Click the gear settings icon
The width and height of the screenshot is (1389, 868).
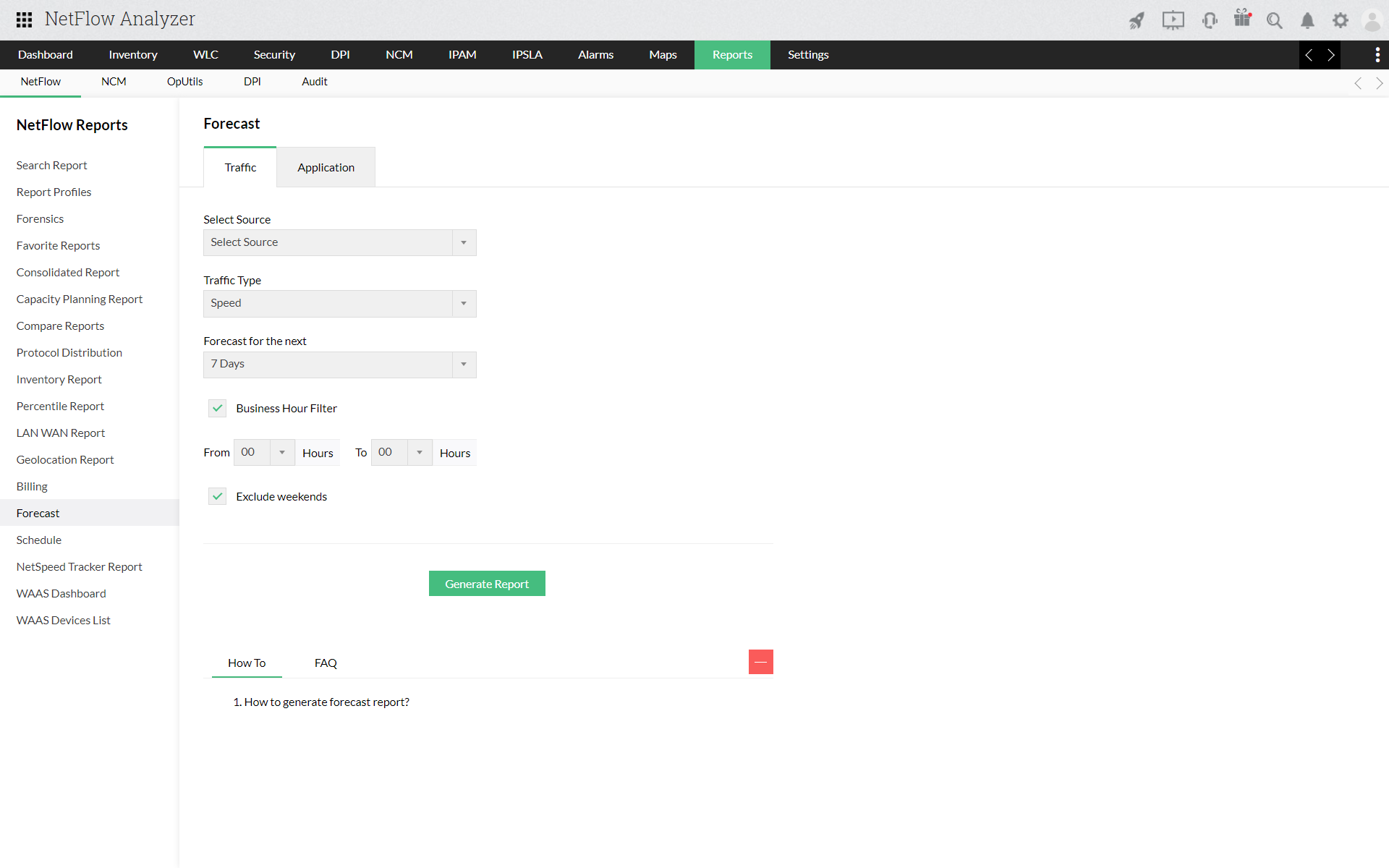point(1340,20)
